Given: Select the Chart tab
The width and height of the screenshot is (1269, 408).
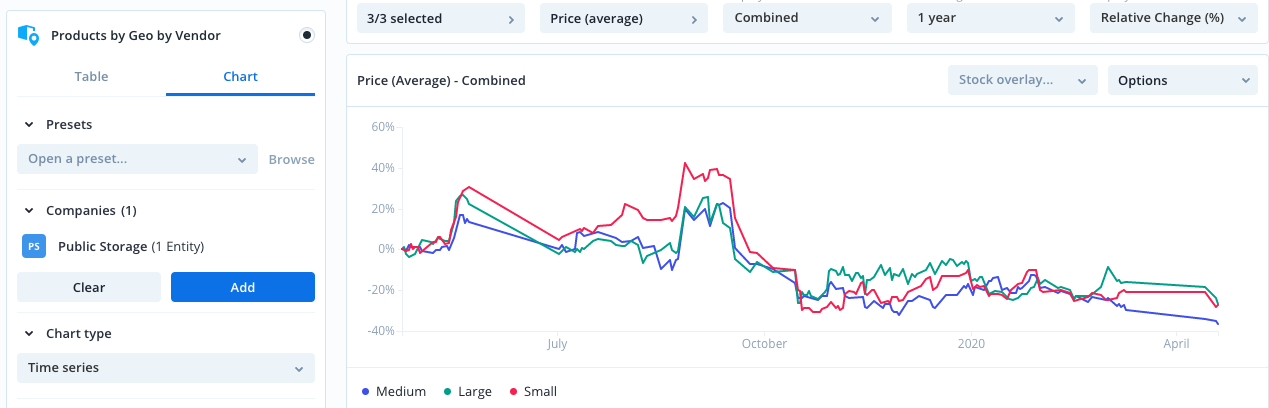Looking at the screenshot, I should click(241, 77).
